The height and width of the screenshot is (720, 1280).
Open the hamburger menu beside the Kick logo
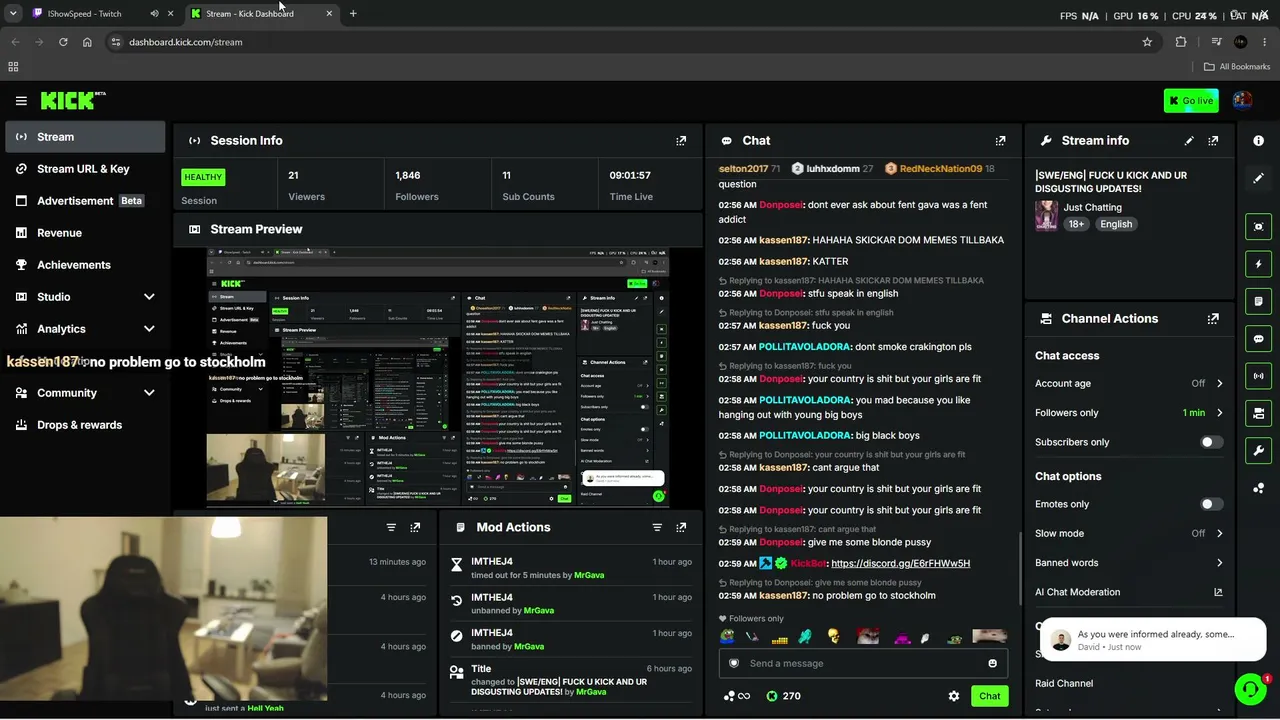(21, 101)
